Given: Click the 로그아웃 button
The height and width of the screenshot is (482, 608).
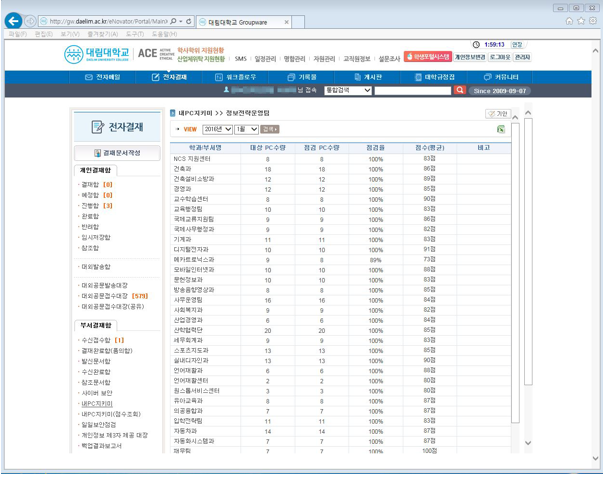Looking at the screenshot, I should tap(500, 57).
